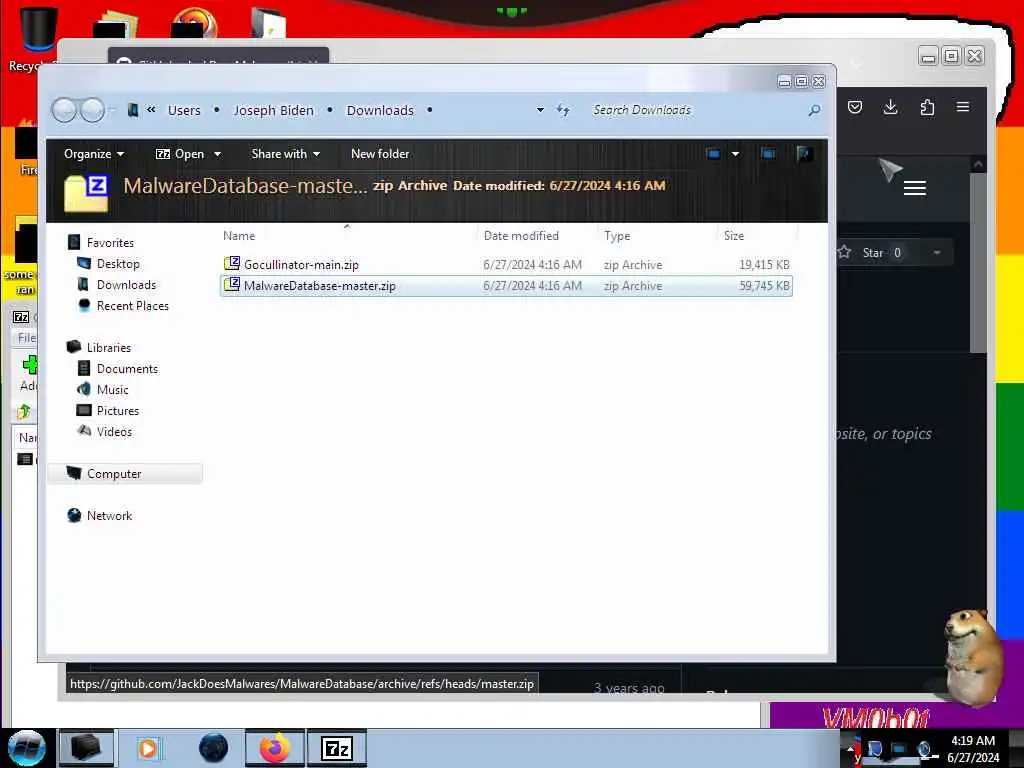This screenshot has height=768, width=1024.
Task: Select the Gocullinator-main.zip file icon
Action: tap(232, 264)
